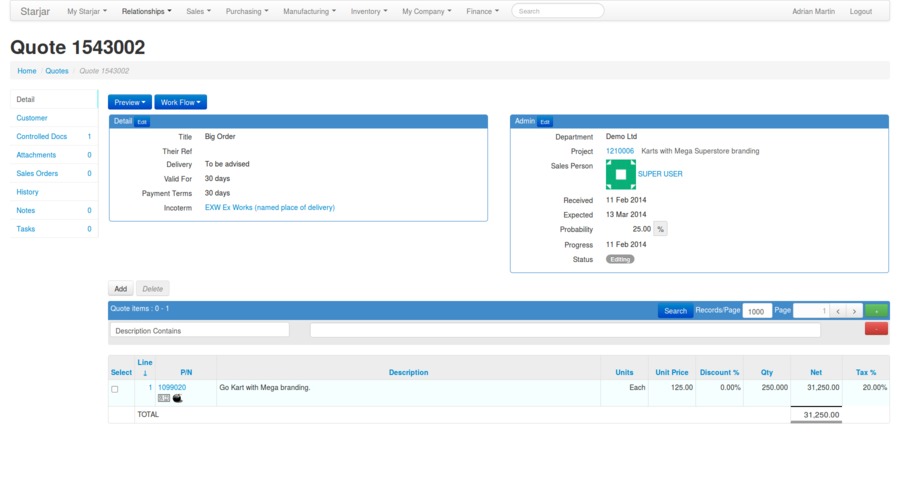
Task: Go to the previous page arrow
Action: pos(838,311)
